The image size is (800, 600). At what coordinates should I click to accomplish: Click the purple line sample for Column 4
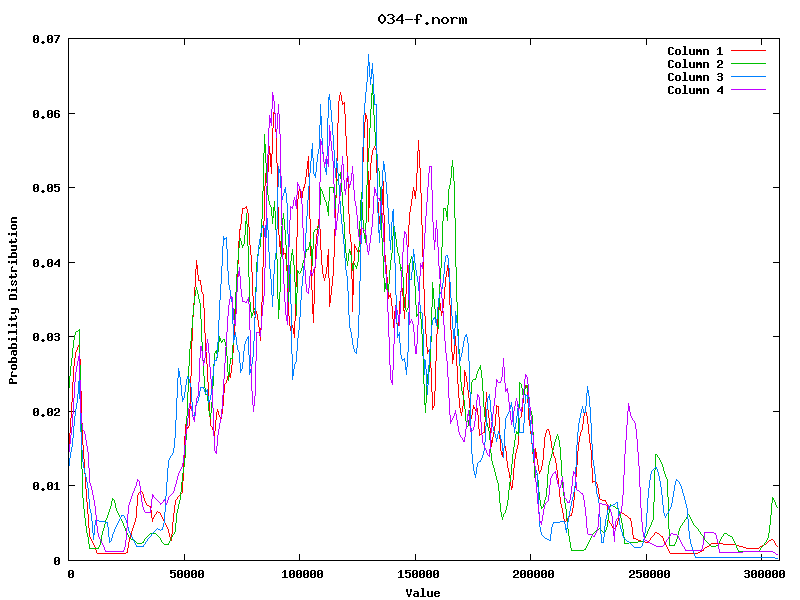[x=748, y=90]
